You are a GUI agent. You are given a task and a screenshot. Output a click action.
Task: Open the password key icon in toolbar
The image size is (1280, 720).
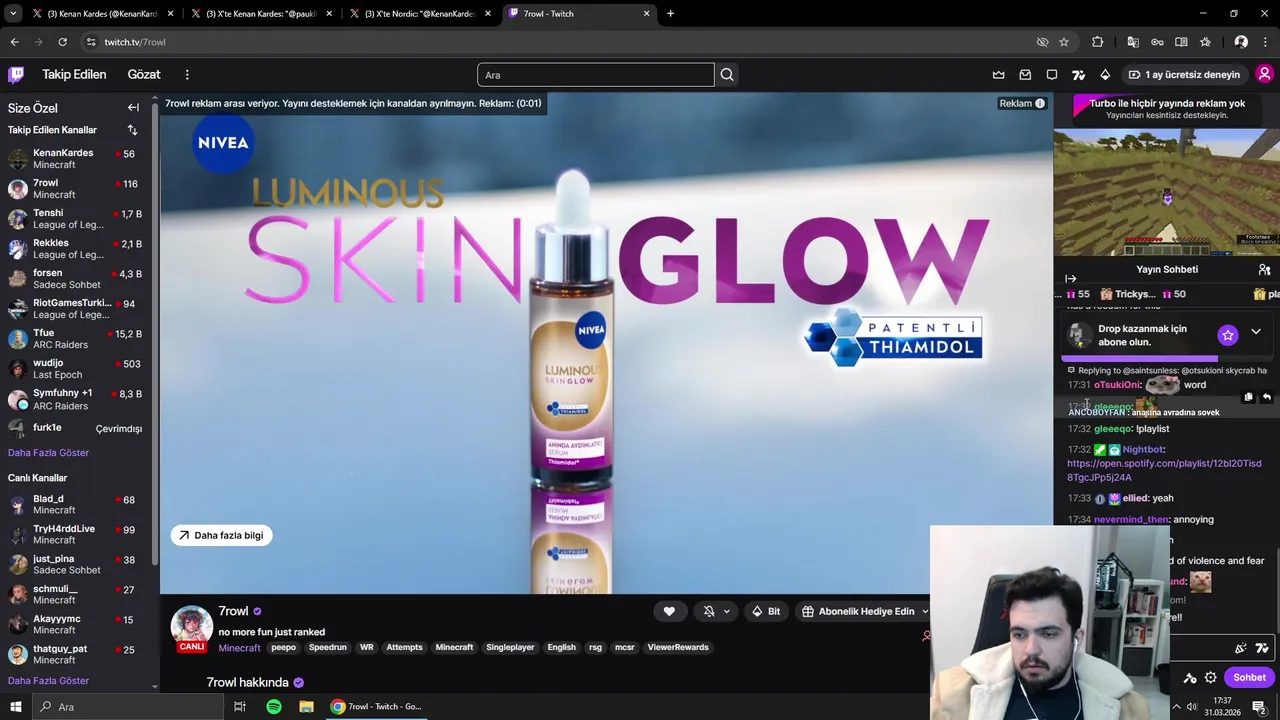pos(1157,42)
